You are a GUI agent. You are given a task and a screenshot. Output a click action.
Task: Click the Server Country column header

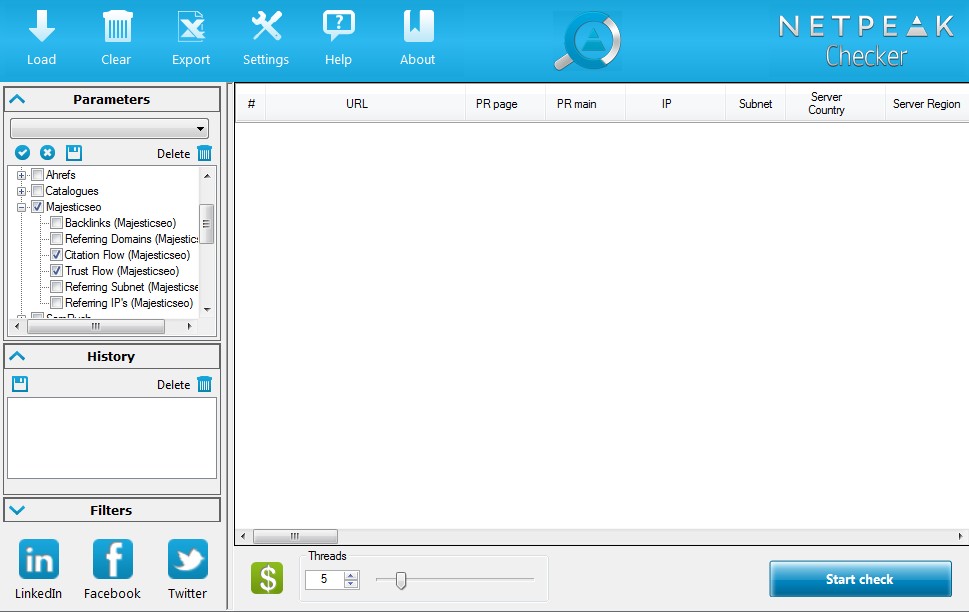tap(835, 104)
